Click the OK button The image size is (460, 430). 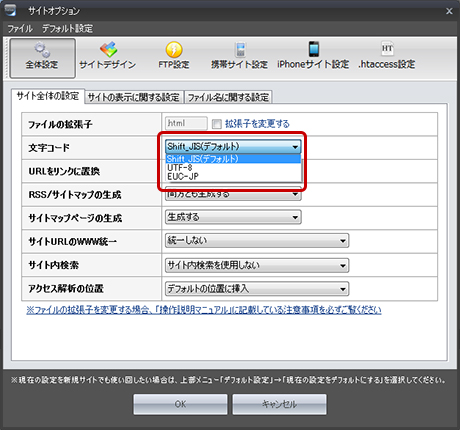click(180, 404)
